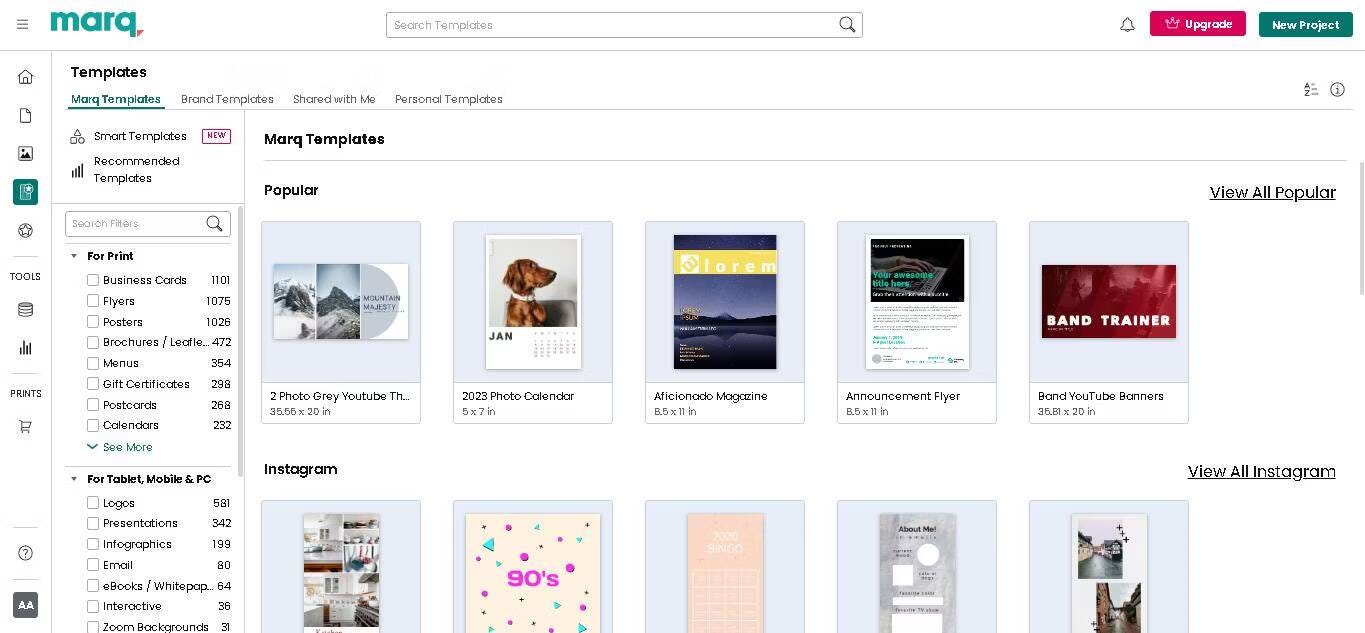Screen dimensions: 1365x633
Task: Switch to Brand Templates tab
Action: point(227,99)
